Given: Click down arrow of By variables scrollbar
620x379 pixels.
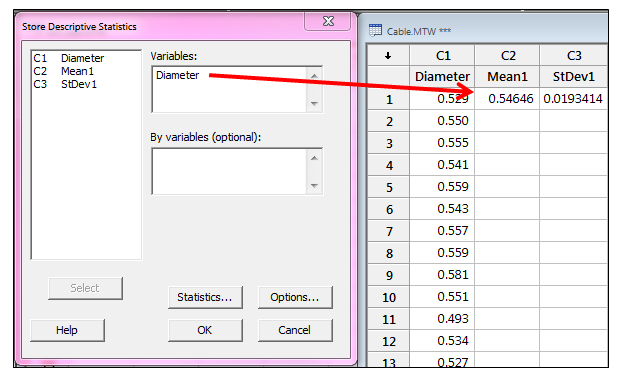Looking at the screenshot, I should [x=314, y=186].
